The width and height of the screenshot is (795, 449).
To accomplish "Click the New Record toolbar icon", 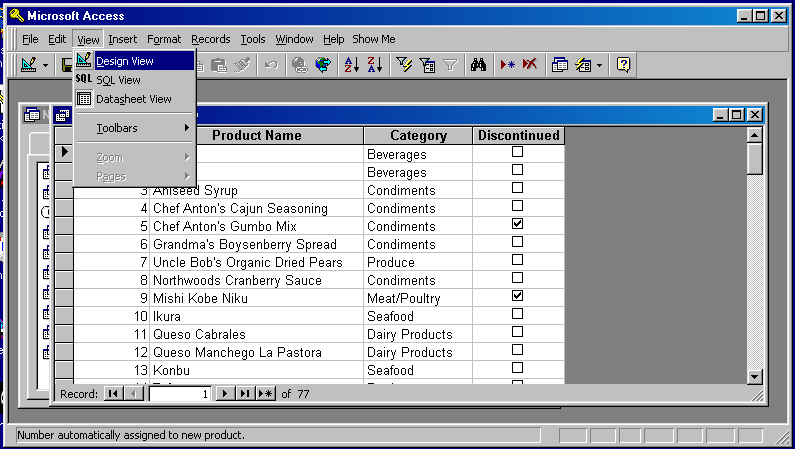I will point(508,65).
